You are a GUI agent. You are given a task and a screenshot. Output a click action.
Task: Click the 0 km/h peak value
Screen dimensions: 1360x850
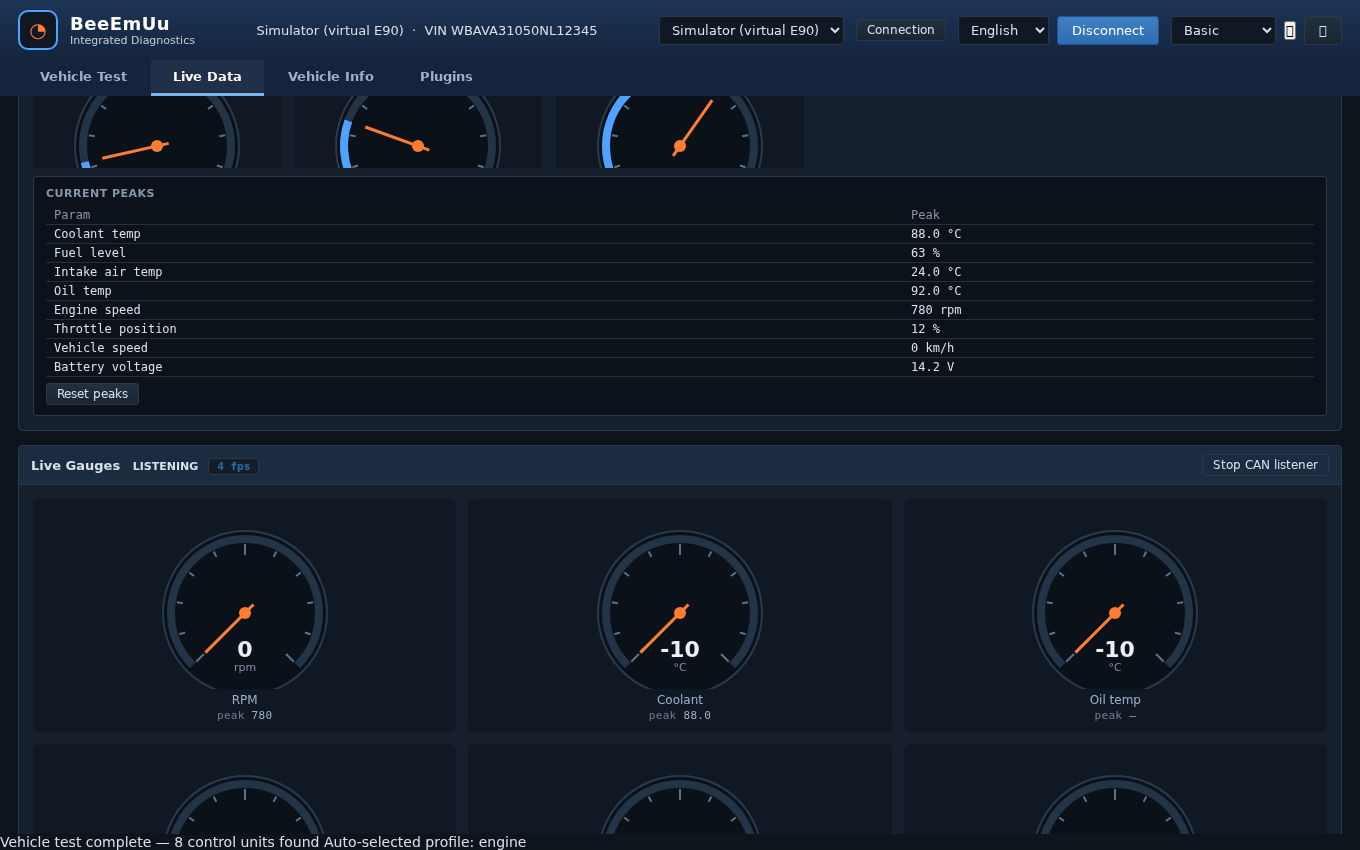pyautogui.click(x=932, y=348)
